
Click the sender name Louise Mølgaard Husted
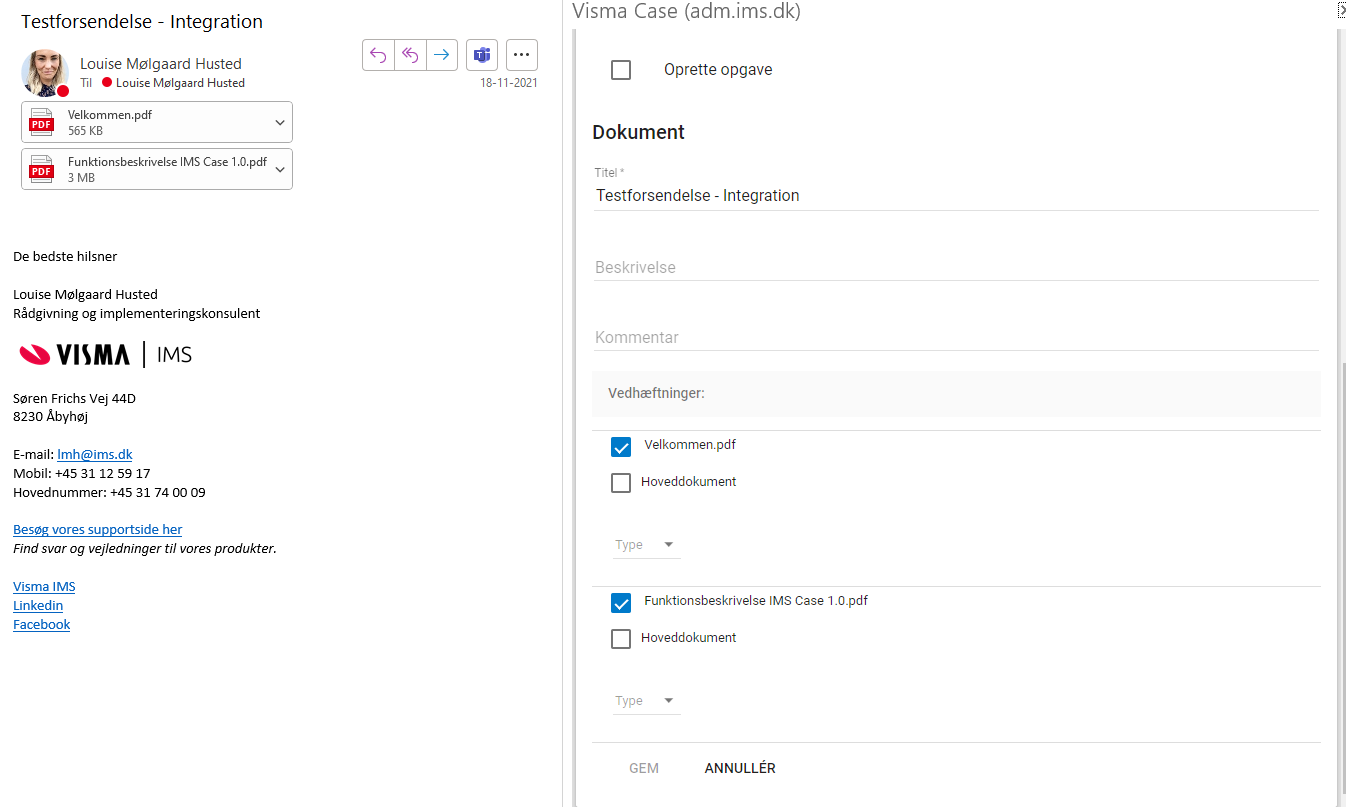[x=161, y=64]
